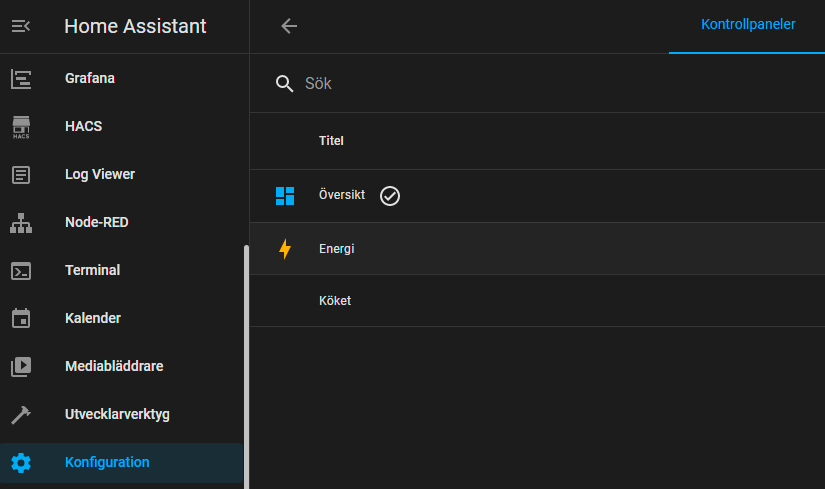Open Node-RED from the sidebar
This screenshot has width=825, height=489.
(x=122, y=222)
